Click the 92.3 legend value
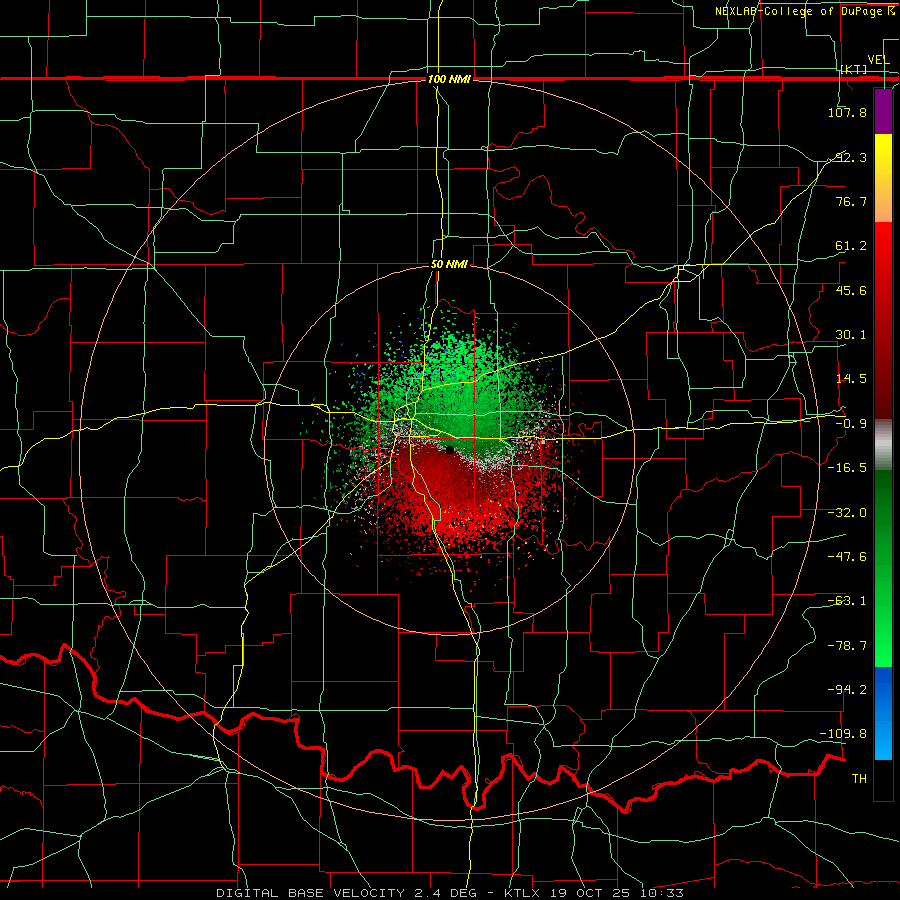Image resolution: width=900 pixels, height=900 pixels. click(851, 157)
